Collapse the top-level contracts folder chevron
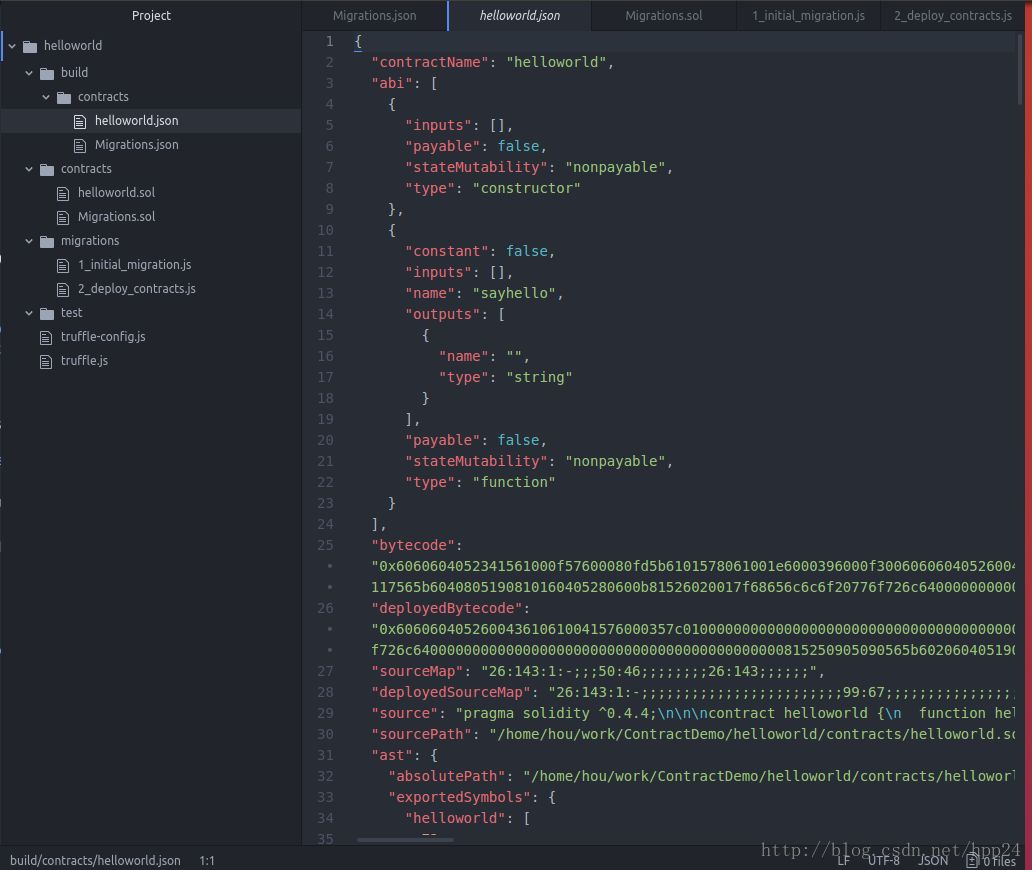1032x870 pixels. (x=29, y=169)
